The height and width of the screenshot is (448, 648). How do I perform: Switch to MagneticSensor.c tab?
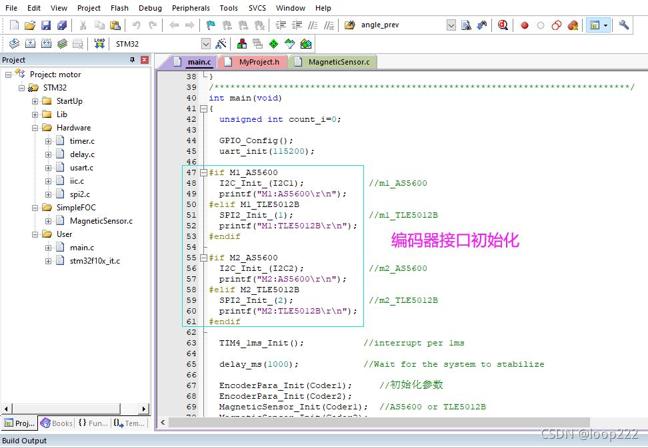[x=334, y=62]
